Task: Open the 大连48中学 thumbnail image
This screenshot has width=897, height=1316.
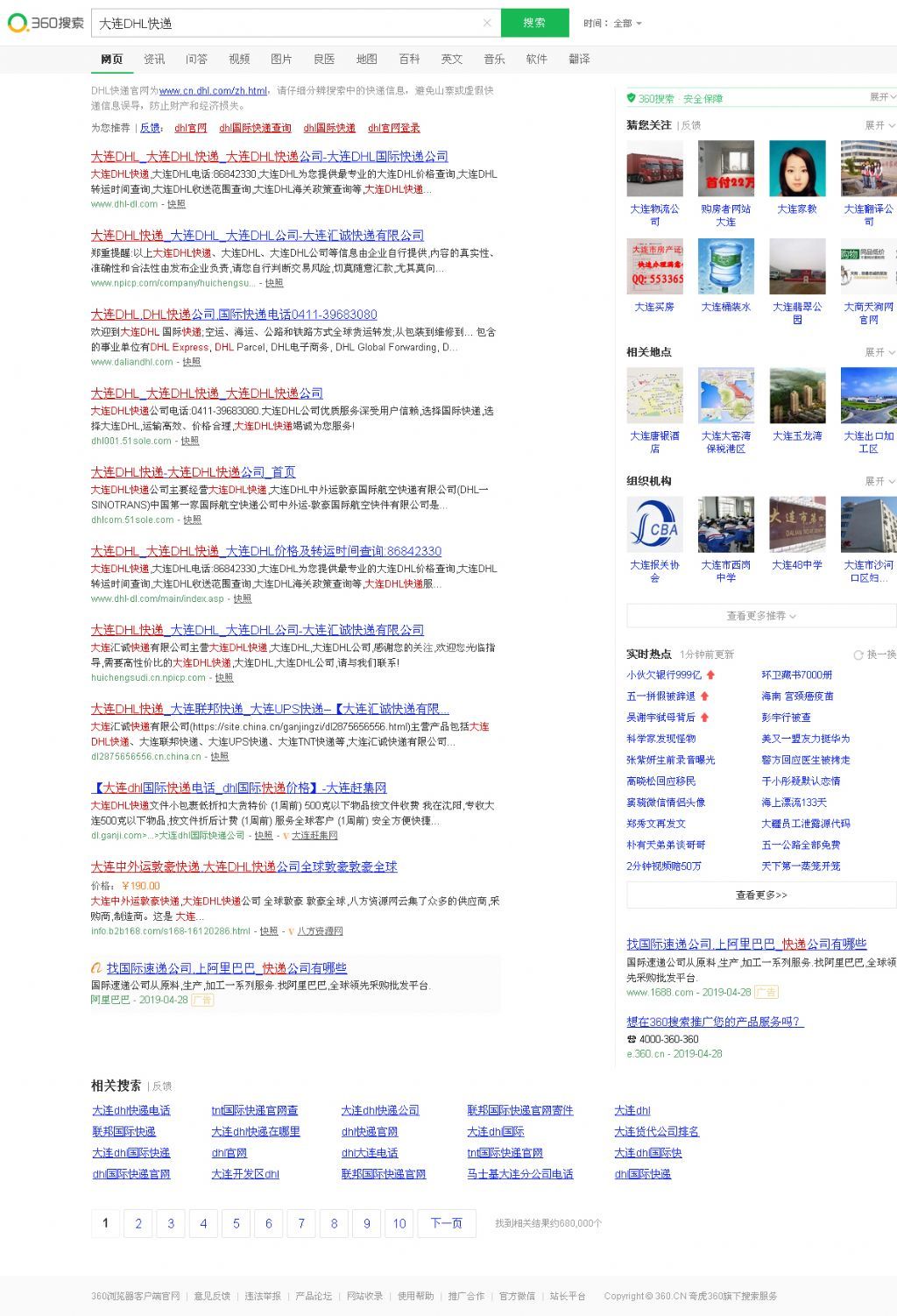Action: [x=797, y=525]
